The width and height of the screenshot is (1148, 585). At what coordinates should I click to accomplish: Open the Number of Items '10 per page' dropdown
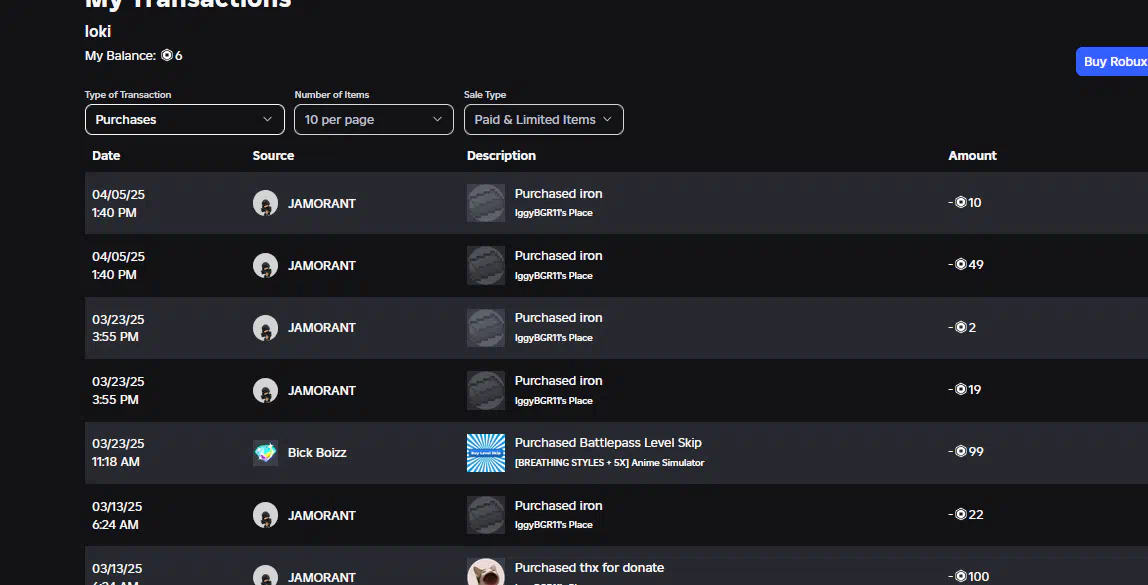pos(373,119)
